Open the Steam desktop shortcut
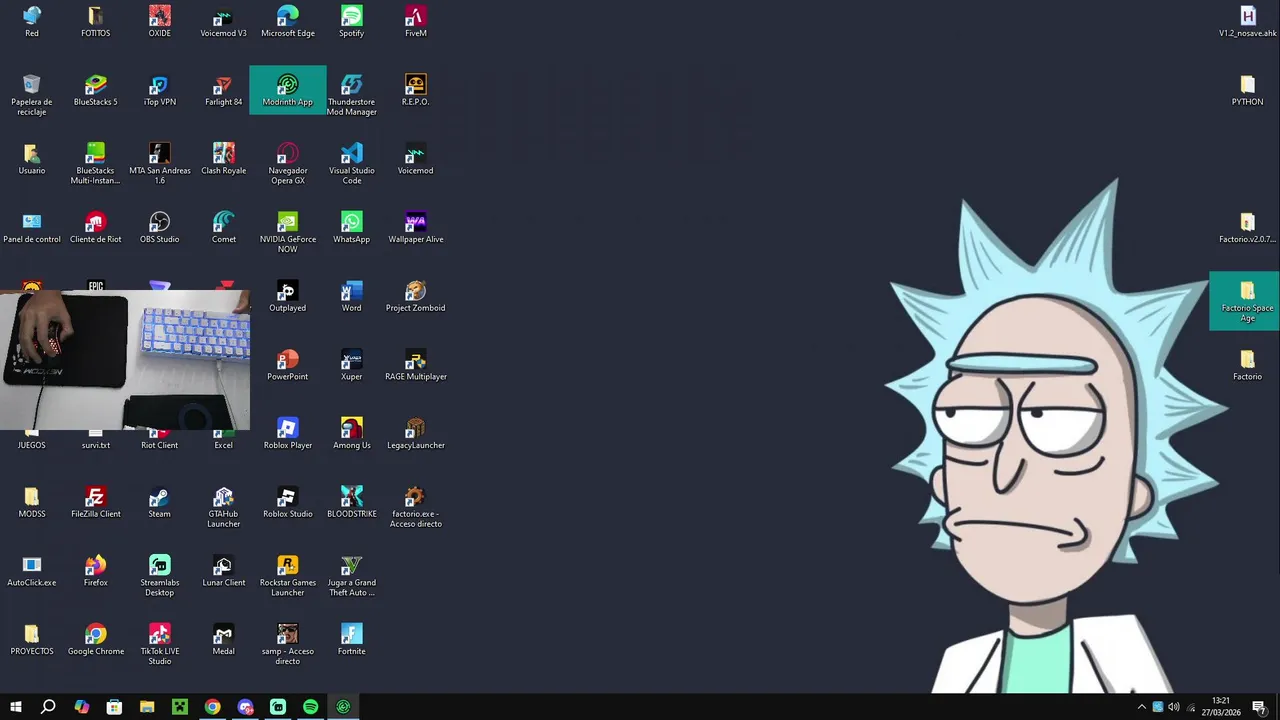 point(160,503)
